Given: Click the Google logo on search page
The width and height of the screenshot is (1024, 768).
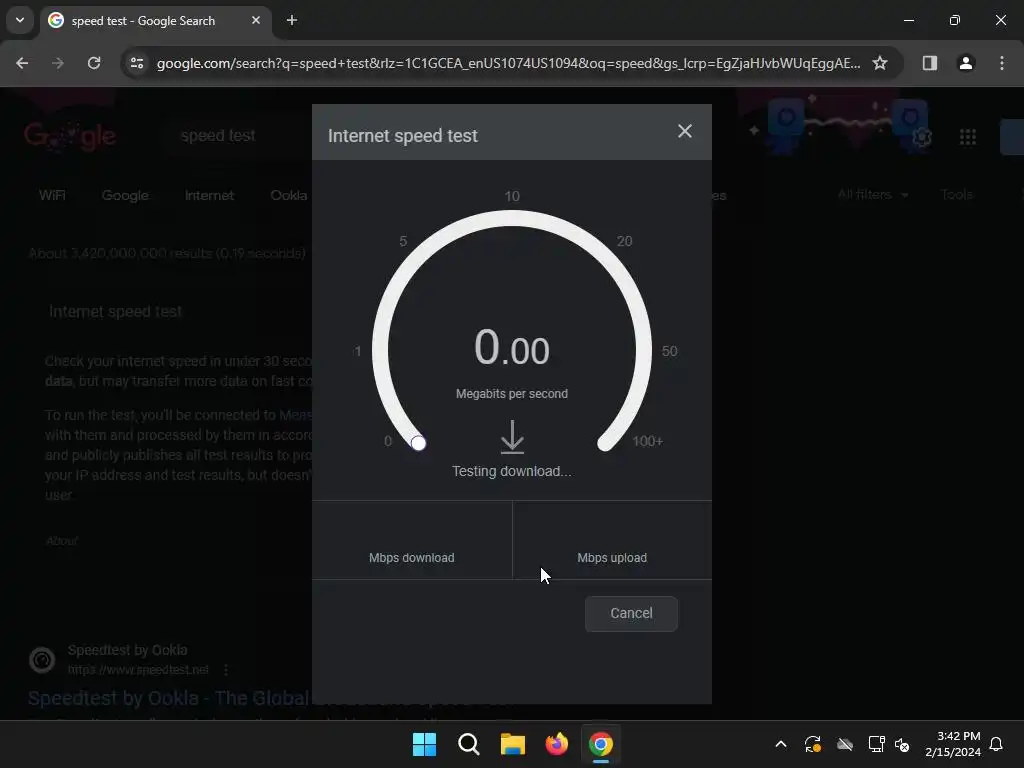Looking at the screenshot, I should (x=70, y=136).
